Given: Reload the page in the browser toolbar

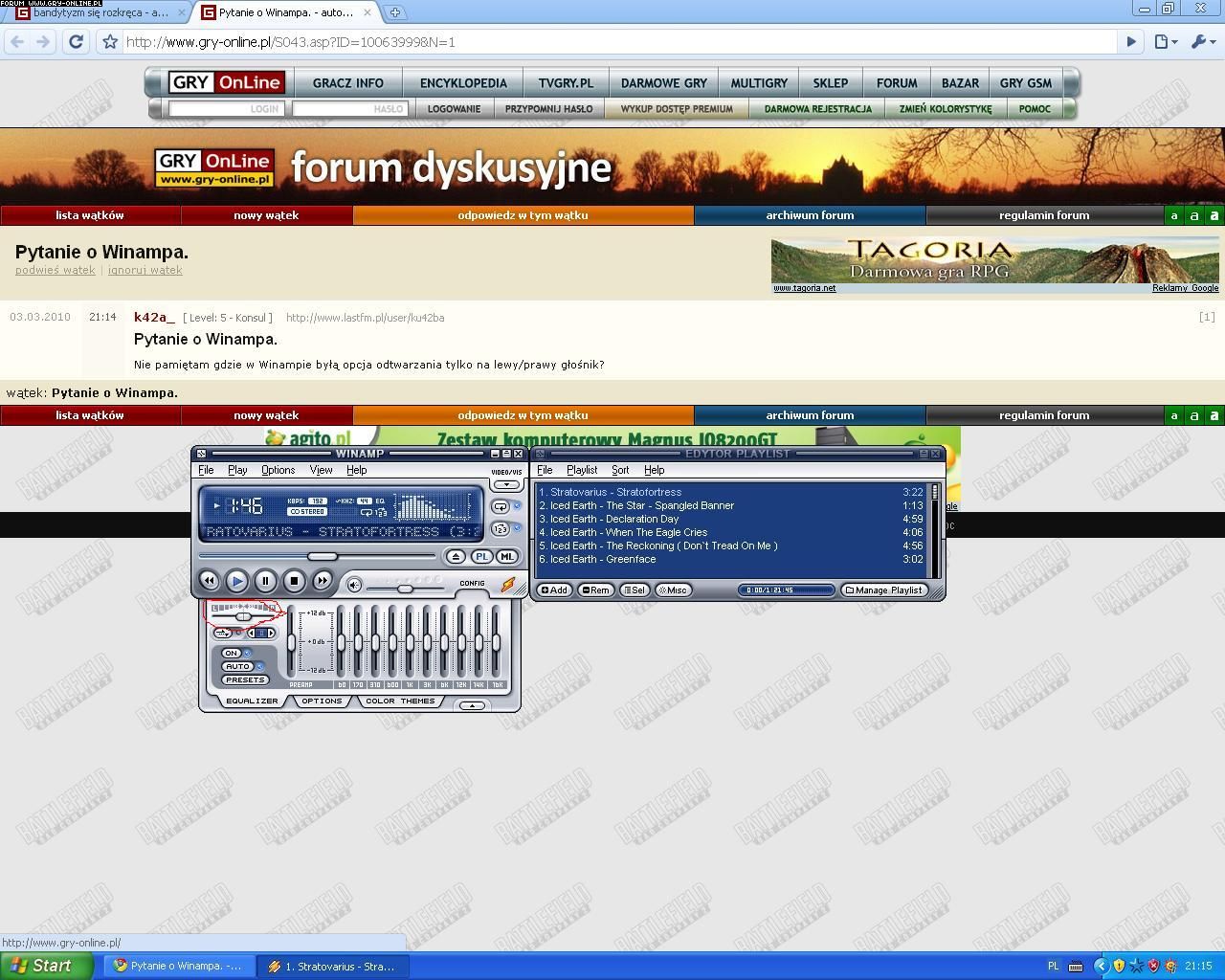Looking at the screenshot, I should (76, 41).
